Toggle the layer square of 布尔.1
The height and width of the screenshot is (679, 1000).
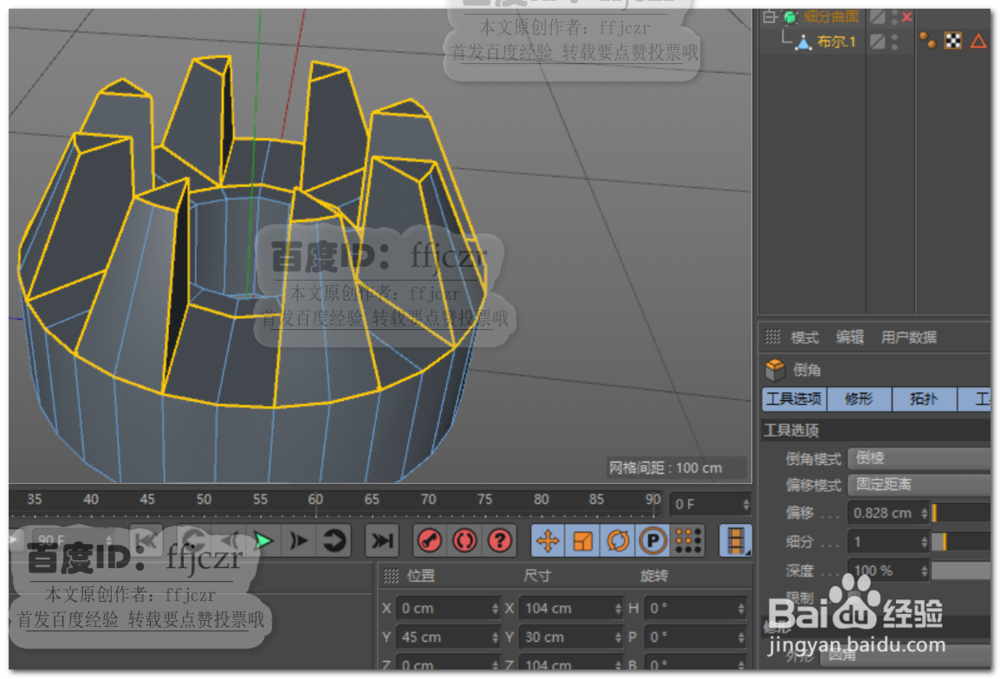(x=878, y=42)
